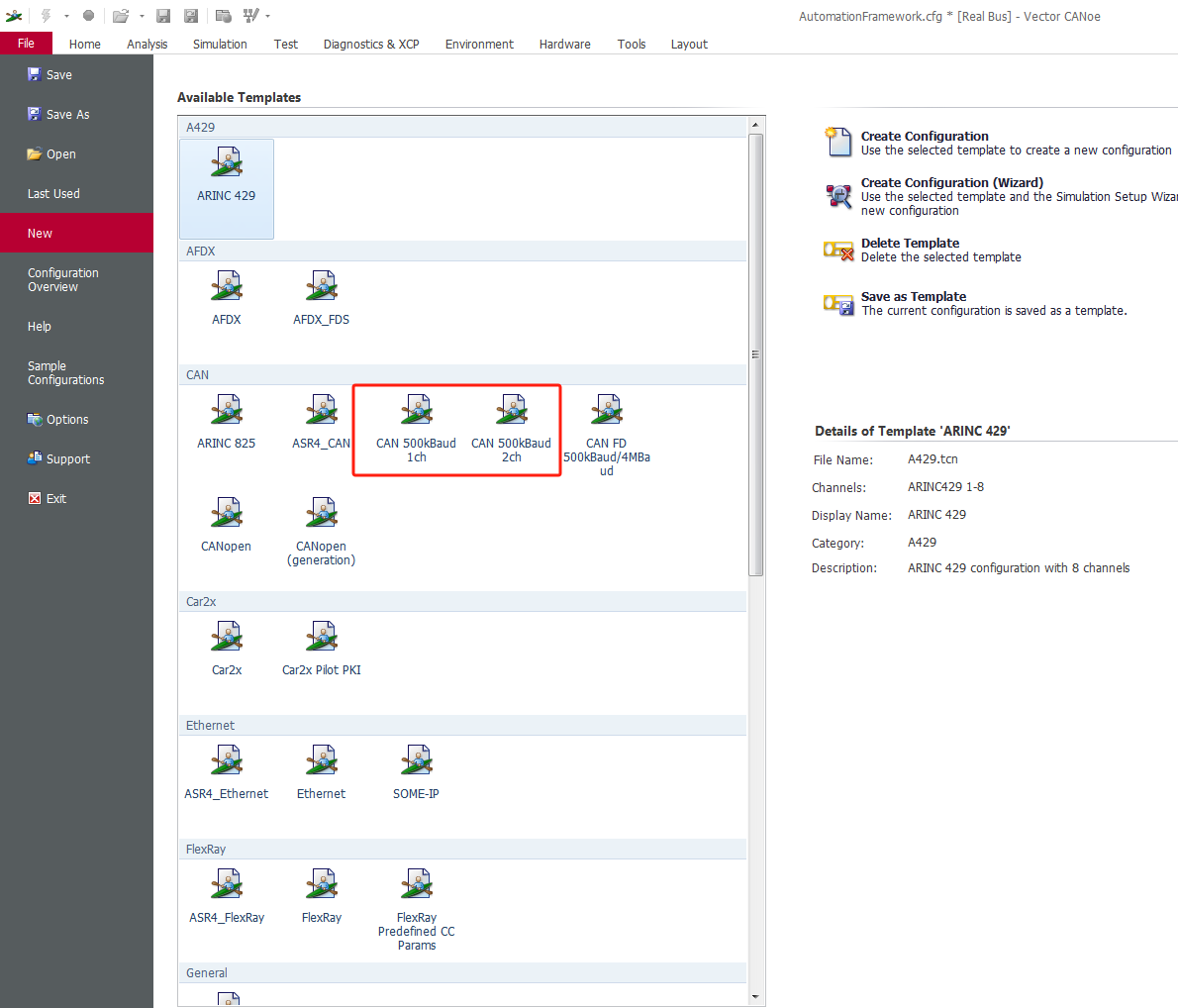Select the CAN 500kBaud 1ch template
This screenshot has width=1178, height=1008.
click(x=416, y=429)
